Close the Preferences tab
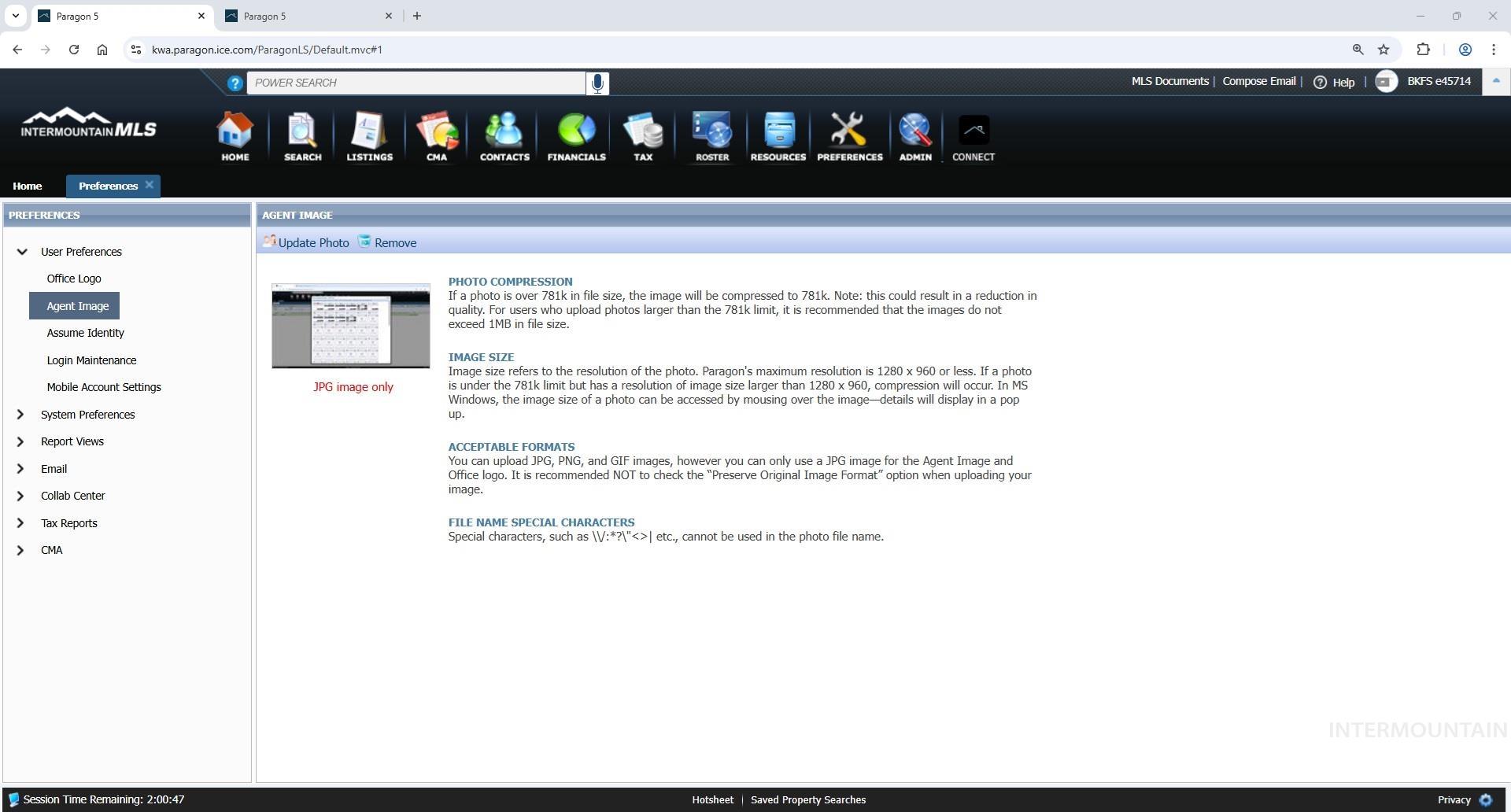1511x812 pixels. (150, 185)
